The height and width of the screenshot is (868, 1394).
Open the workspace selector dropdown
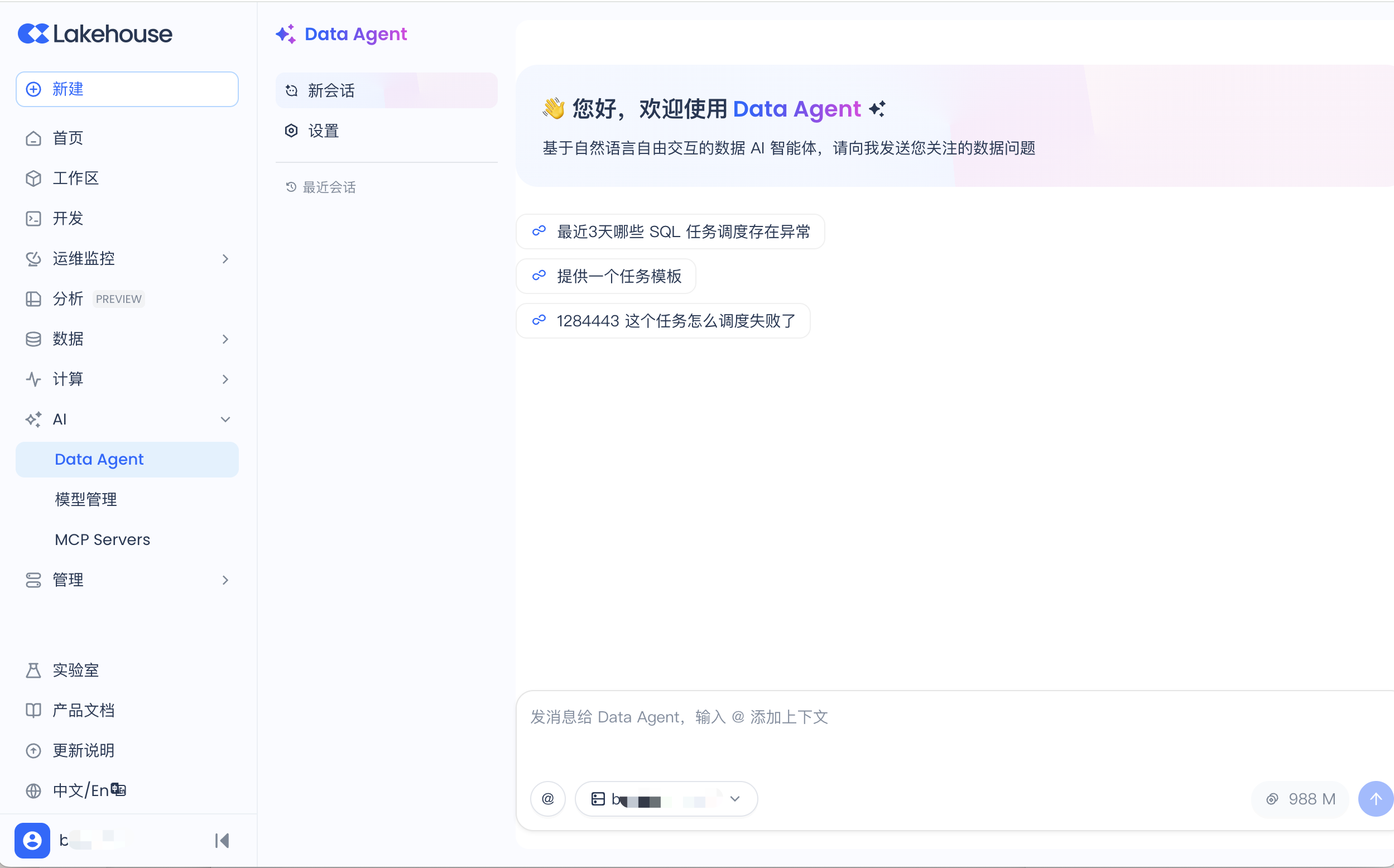click(x=666, y=798)
